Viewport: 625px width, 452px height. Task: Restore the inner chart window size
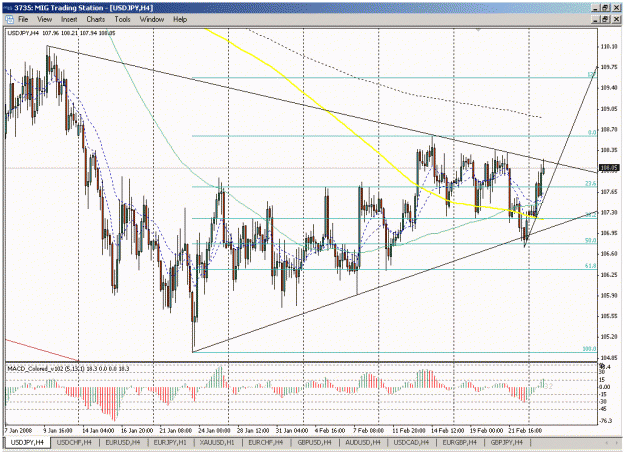pyautogui.click(x=605, y=19)
